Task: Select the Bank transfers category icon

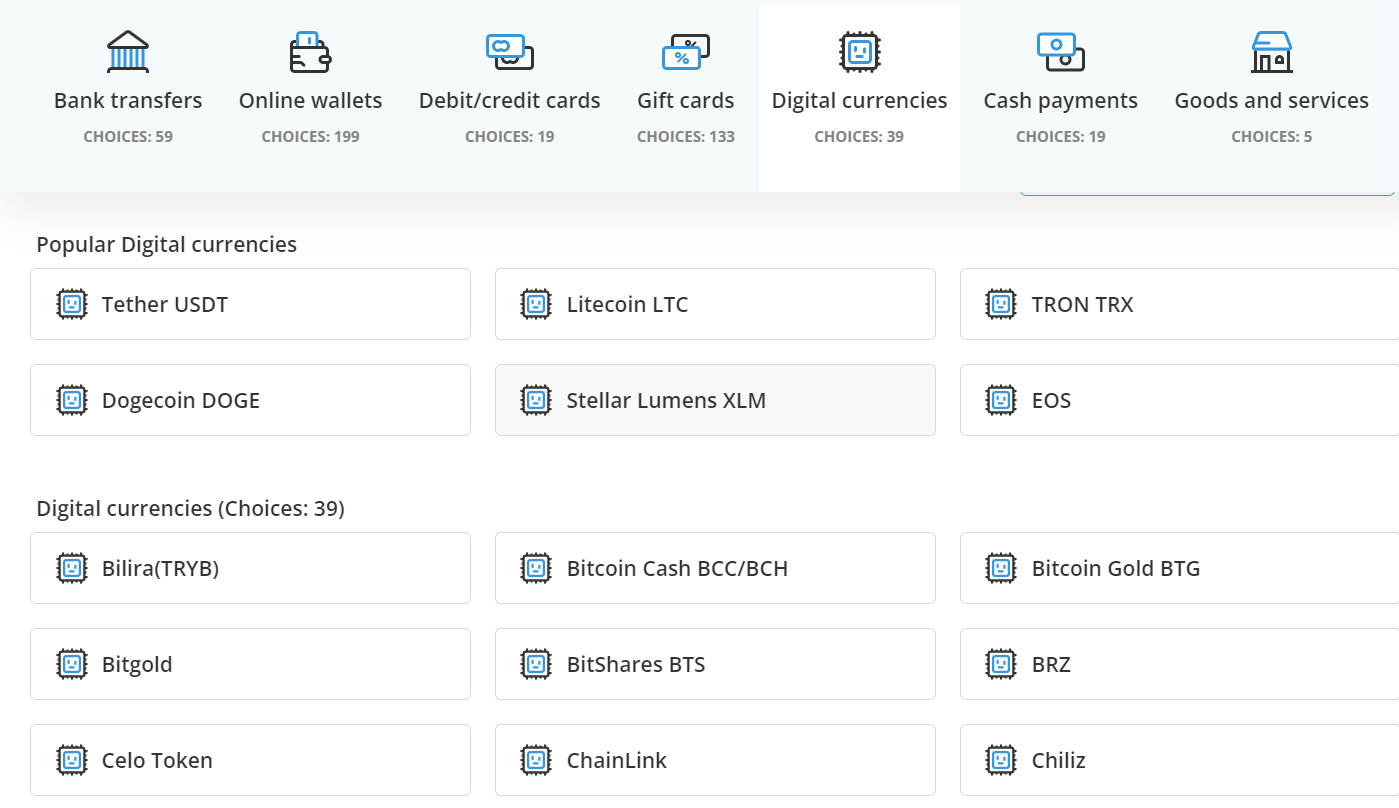Action: [127, 50]
